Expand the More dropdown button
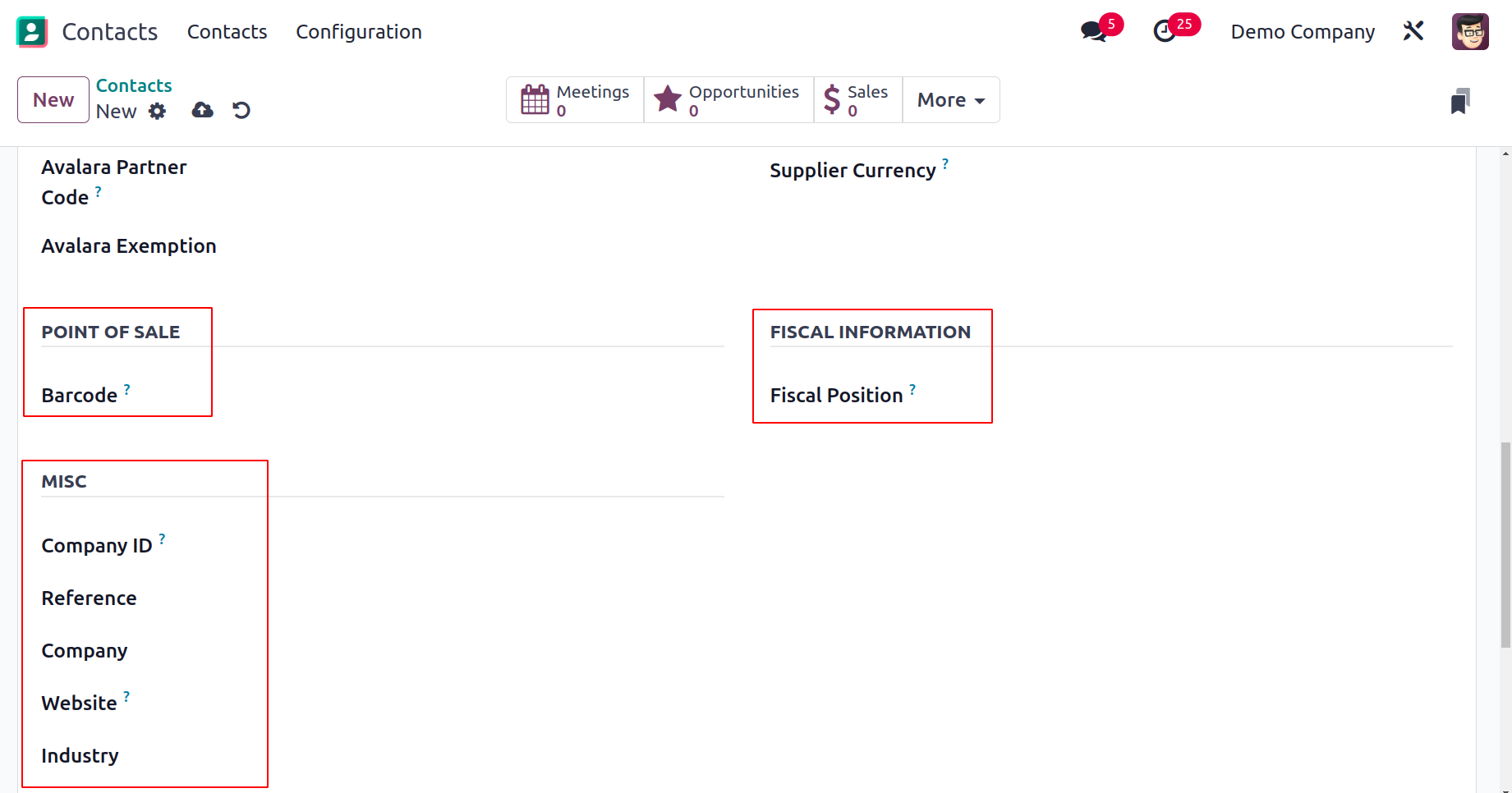This screenshot has height=793, width=1512. [x=951, y=100]
